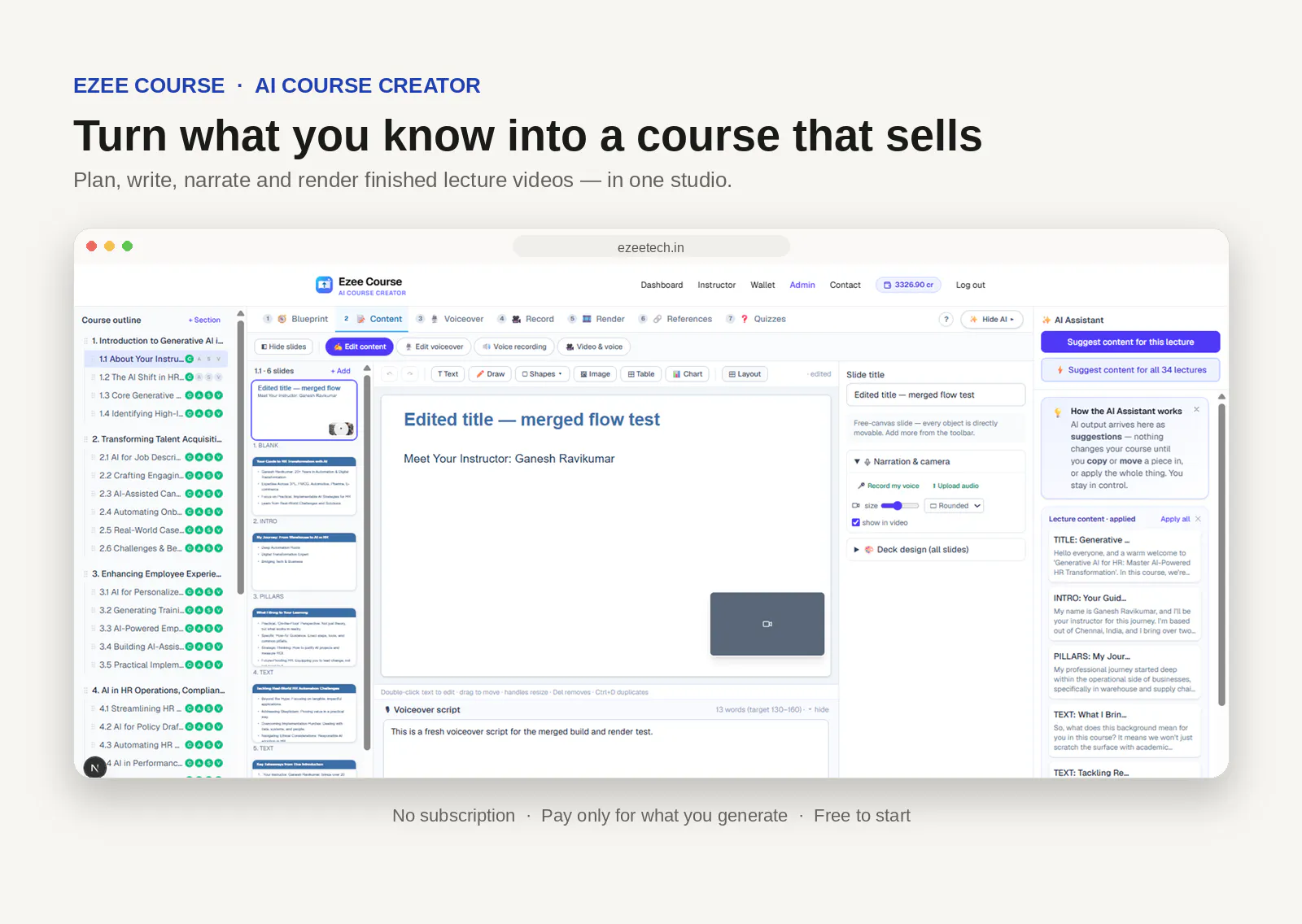The height and width of the screenshot is (924, 1302).
Task: Dismiss the Lecture content applied panel
Action: point(1198,519)
